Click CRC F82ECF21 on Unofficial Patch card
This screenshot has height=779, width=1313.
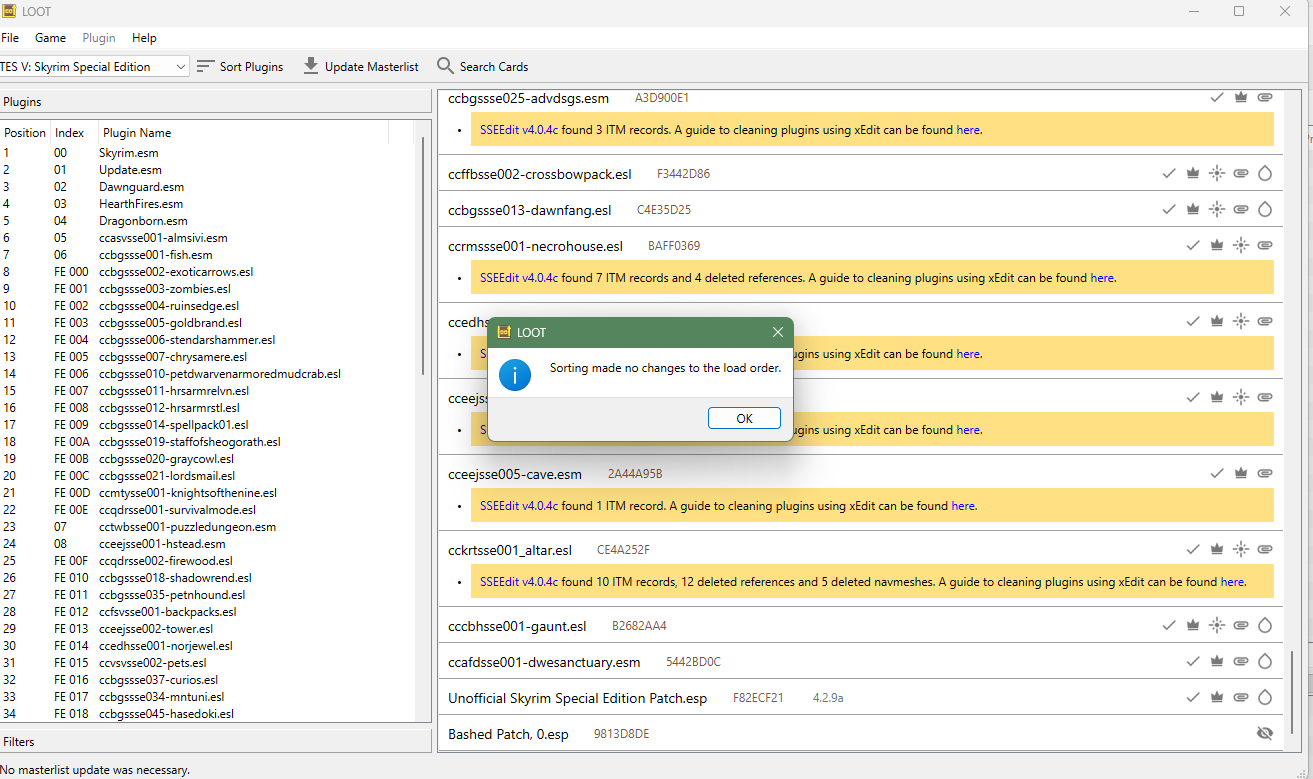click(758, 697)
